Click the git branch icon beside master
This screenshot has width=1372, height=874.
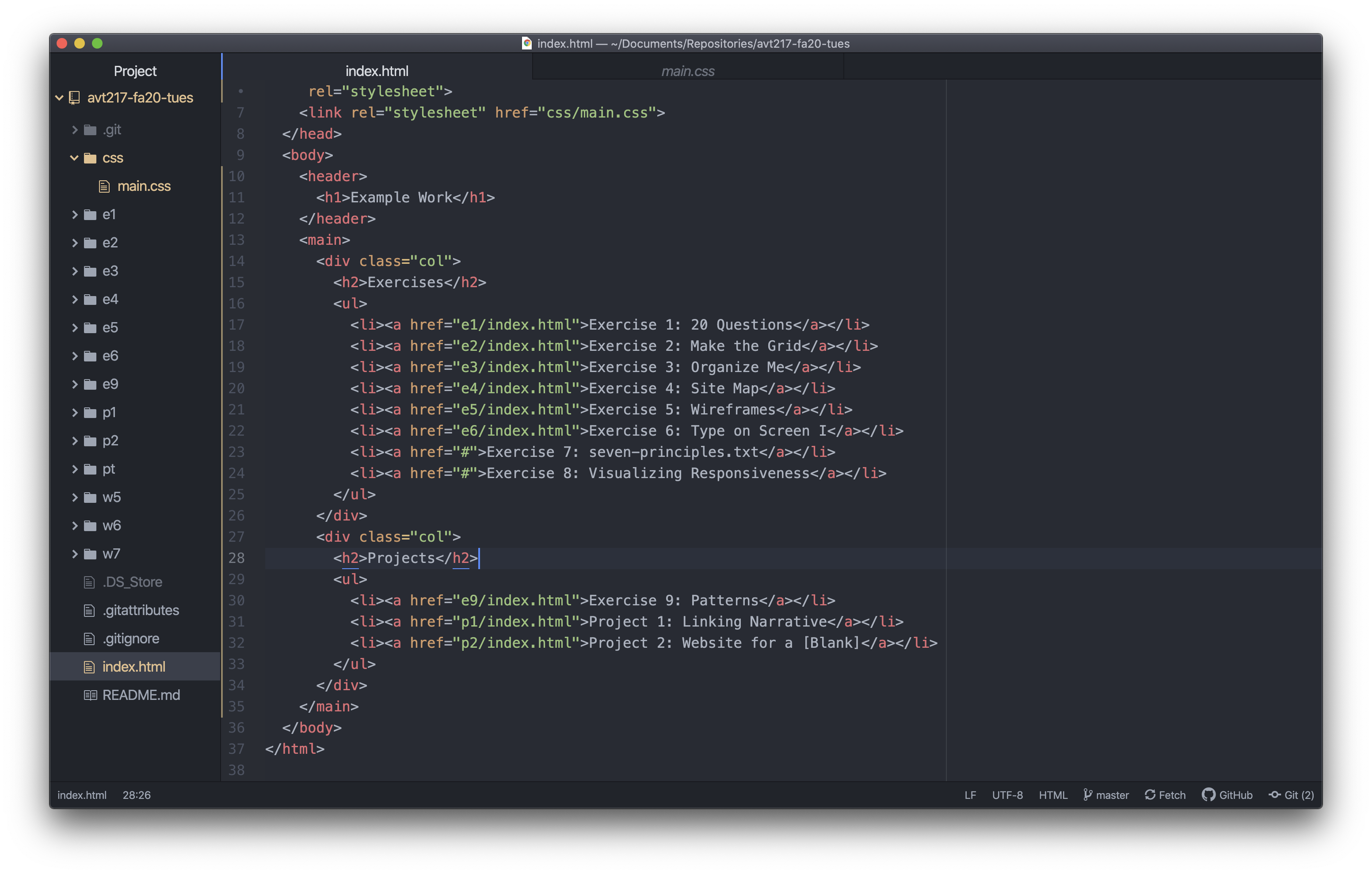(1087, 795)
